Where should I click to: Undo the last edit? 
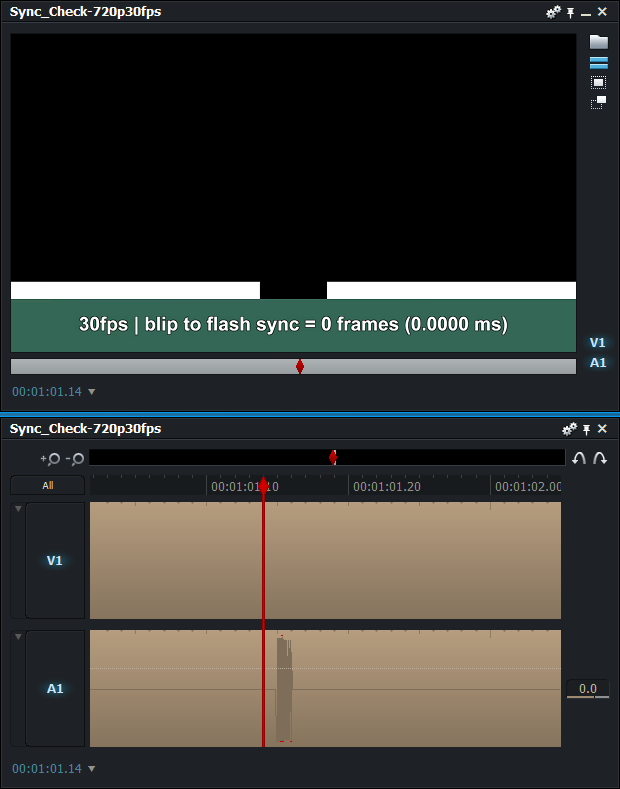pos(579,458)
